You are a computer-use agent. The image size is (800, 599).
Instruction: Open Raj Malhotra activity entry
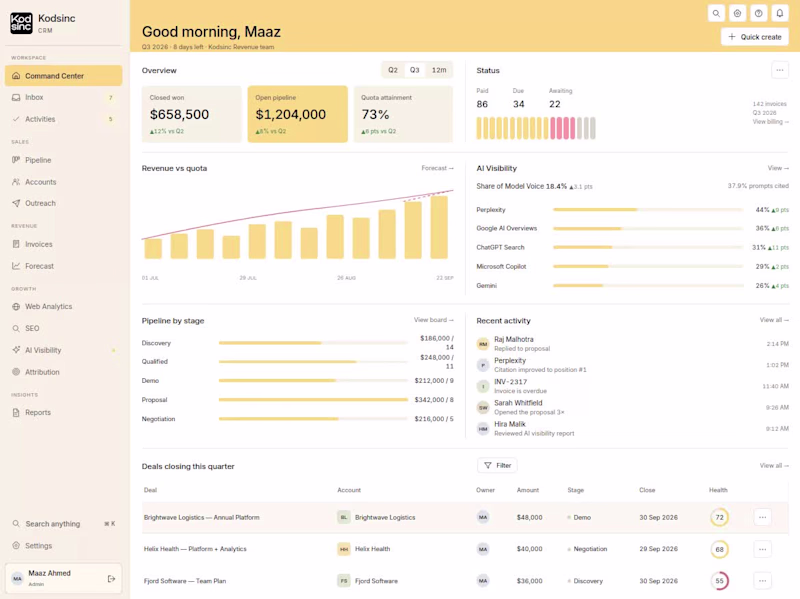pos(632,344)
